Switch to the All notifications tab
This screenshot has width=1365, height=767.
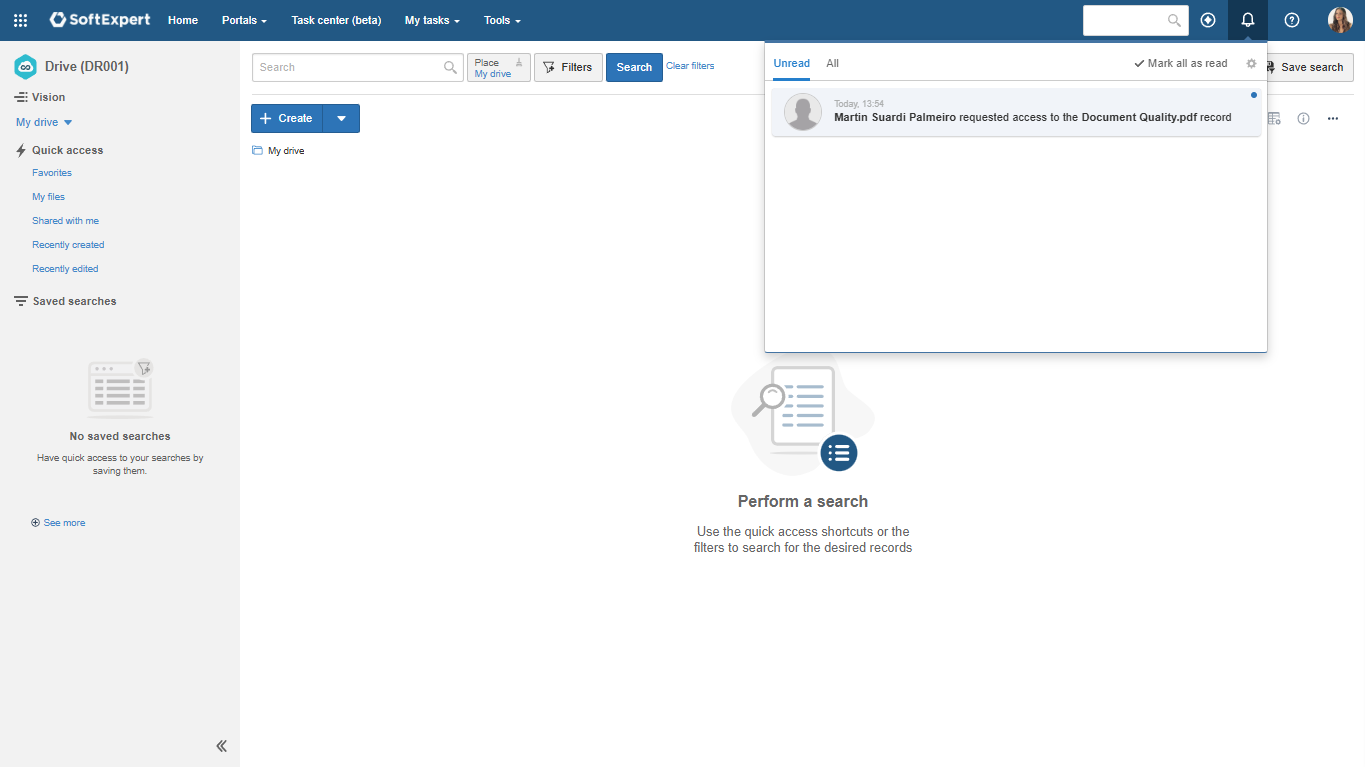tap(832, 63)
